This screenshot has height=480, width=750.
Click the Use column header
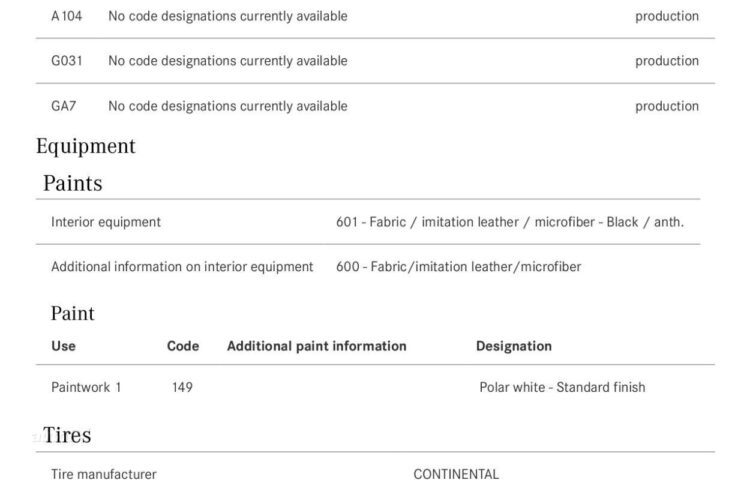point(63,346)
